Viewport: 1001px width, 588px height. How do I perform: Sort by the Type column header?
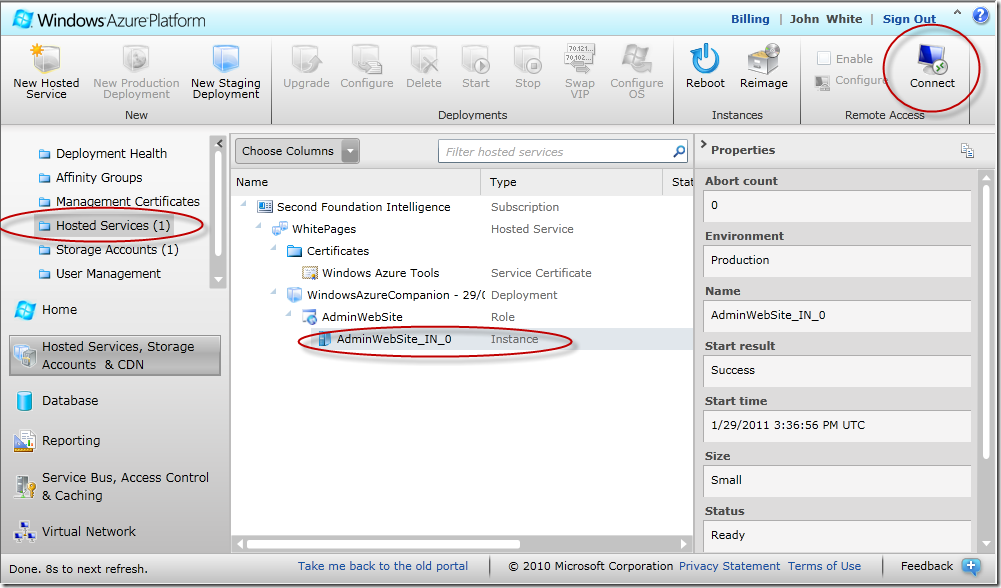pyautogui.click(x=572, y=182)
